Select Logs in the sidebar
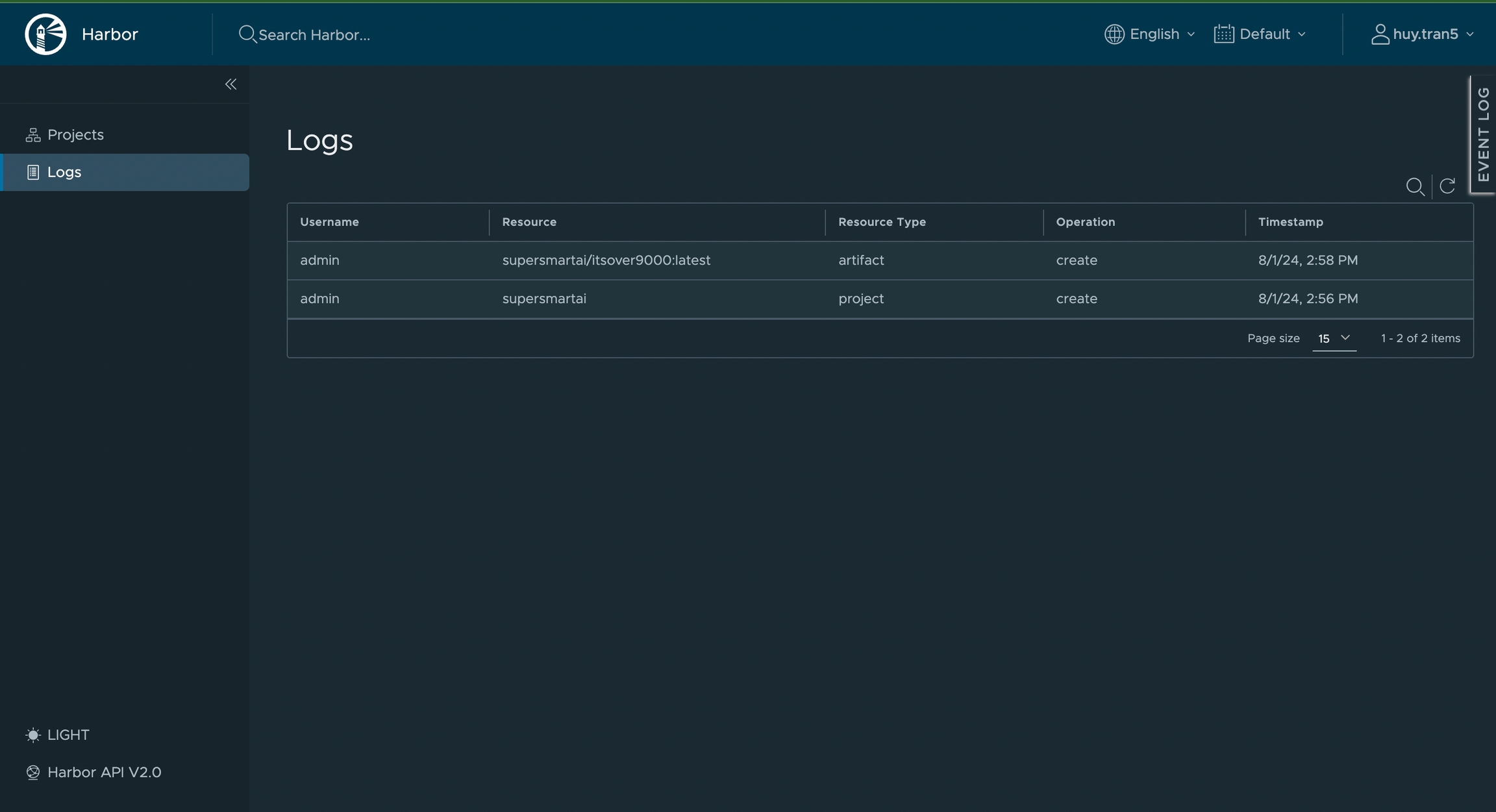1496x812 pixels. (64, 172)
